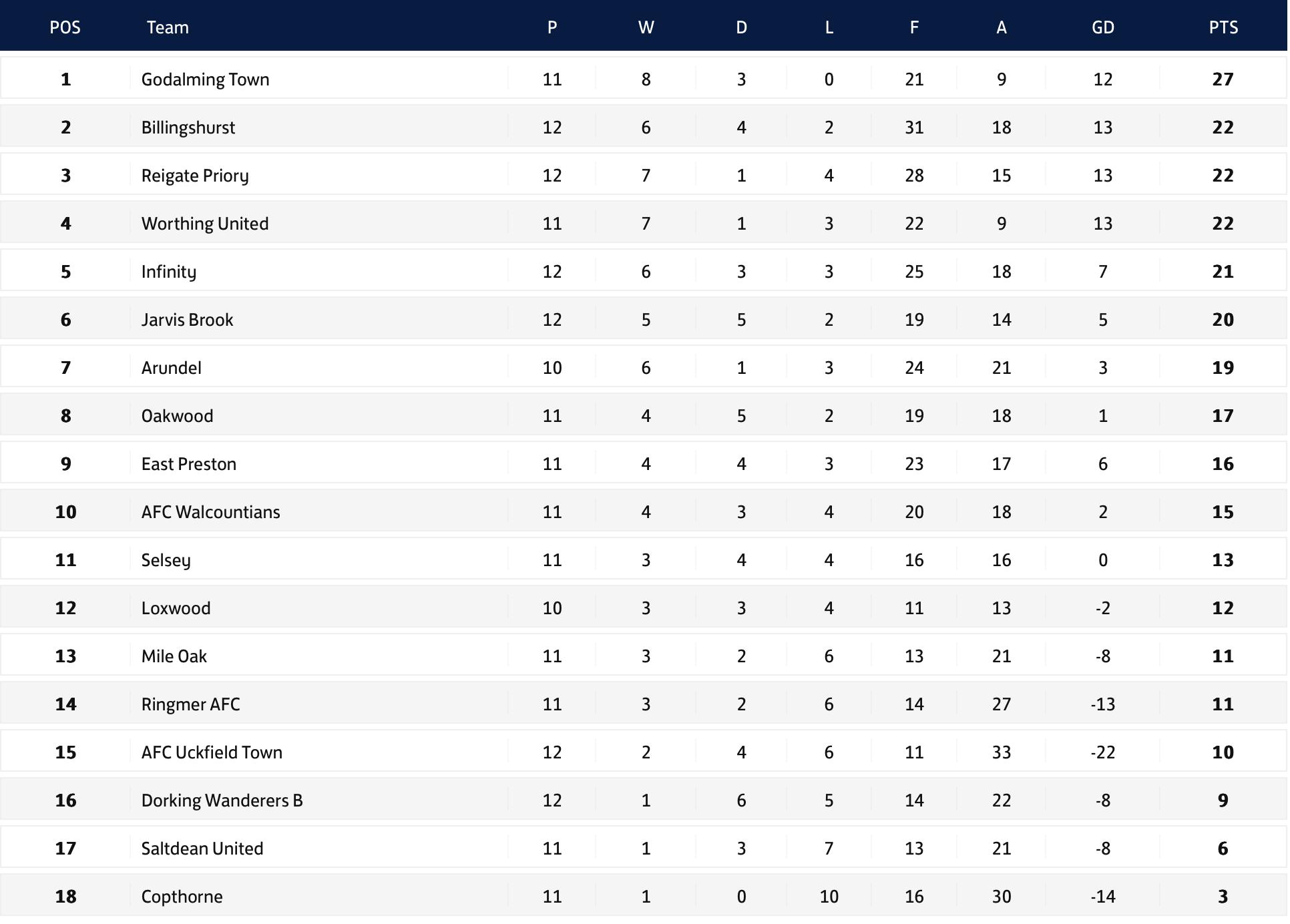The image size is (1290, 924).
Task: Click on Worthing United team name
Action: click(204, 224)
